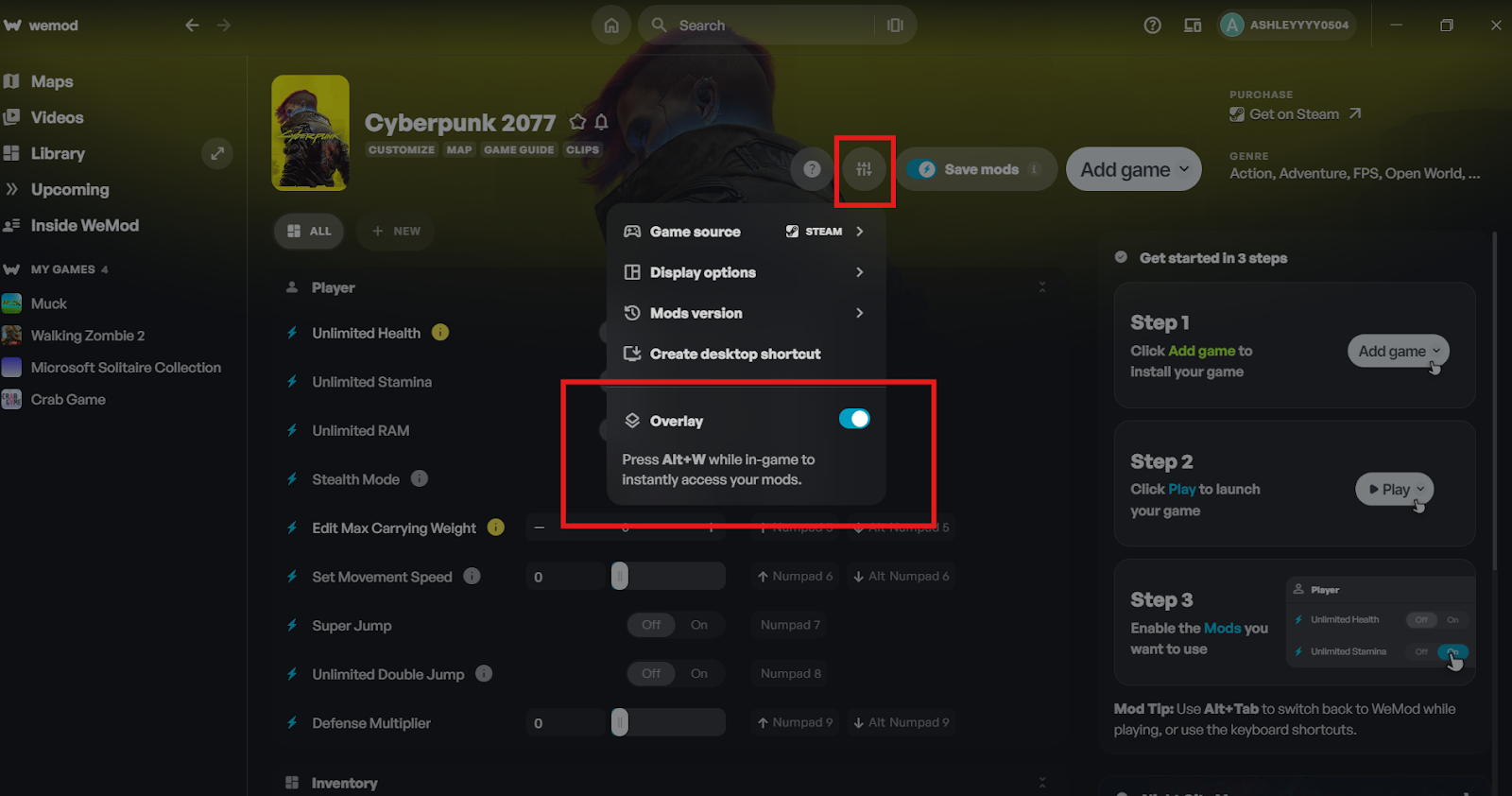Open Get on Steam link
This screenshot has height=796, width=1512.
click(1295, 114)
